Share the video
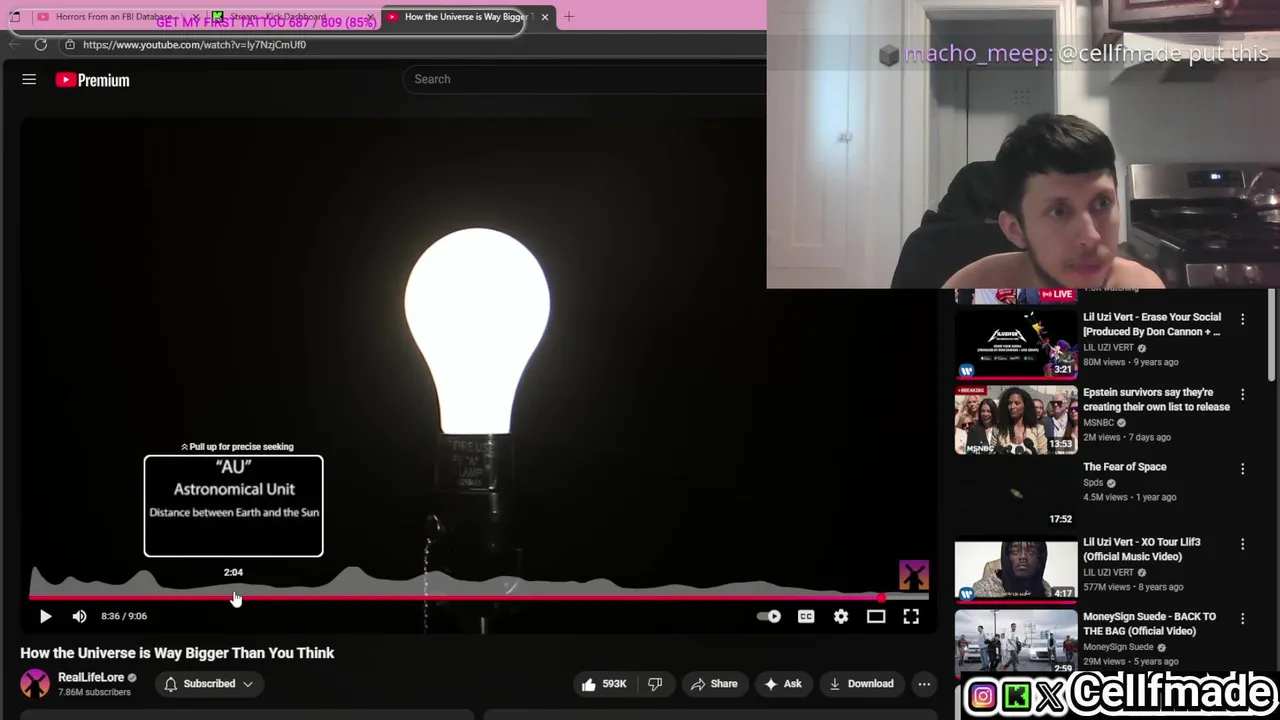Viewport: 1280px width, 720px height. (713, 684)
